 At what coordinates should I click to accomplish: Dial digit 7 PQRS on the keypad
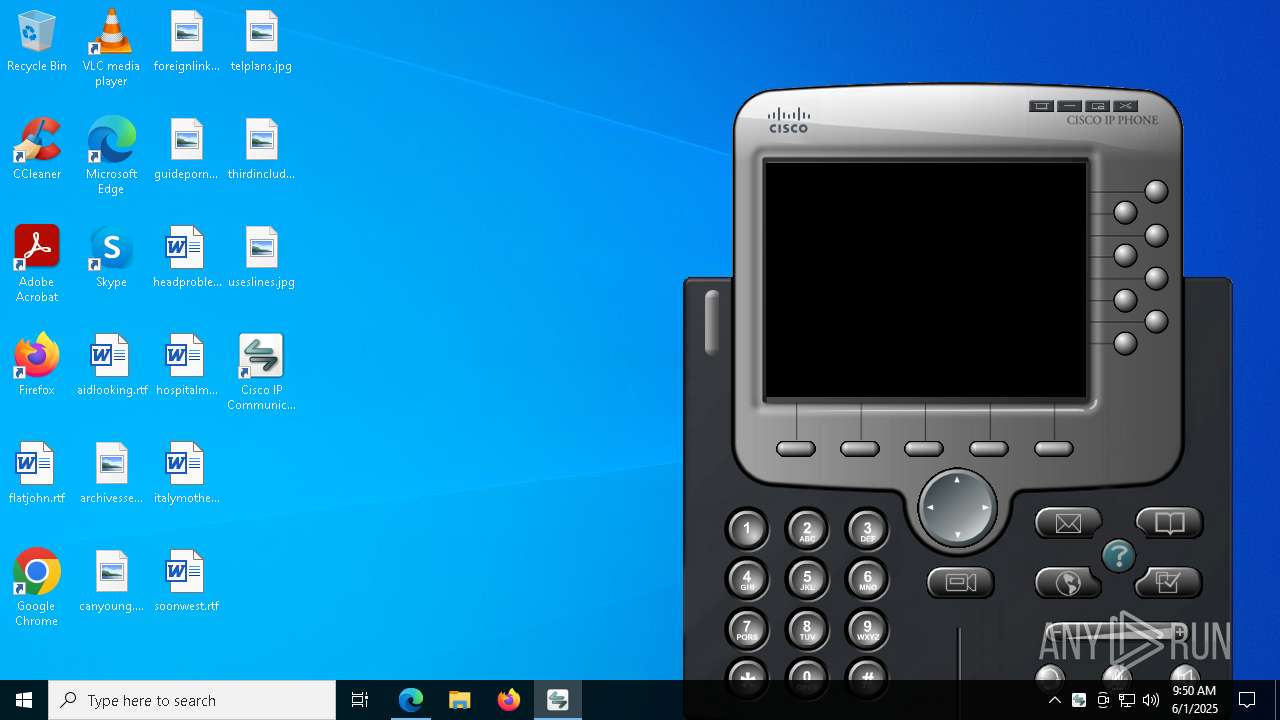(747, 629)
